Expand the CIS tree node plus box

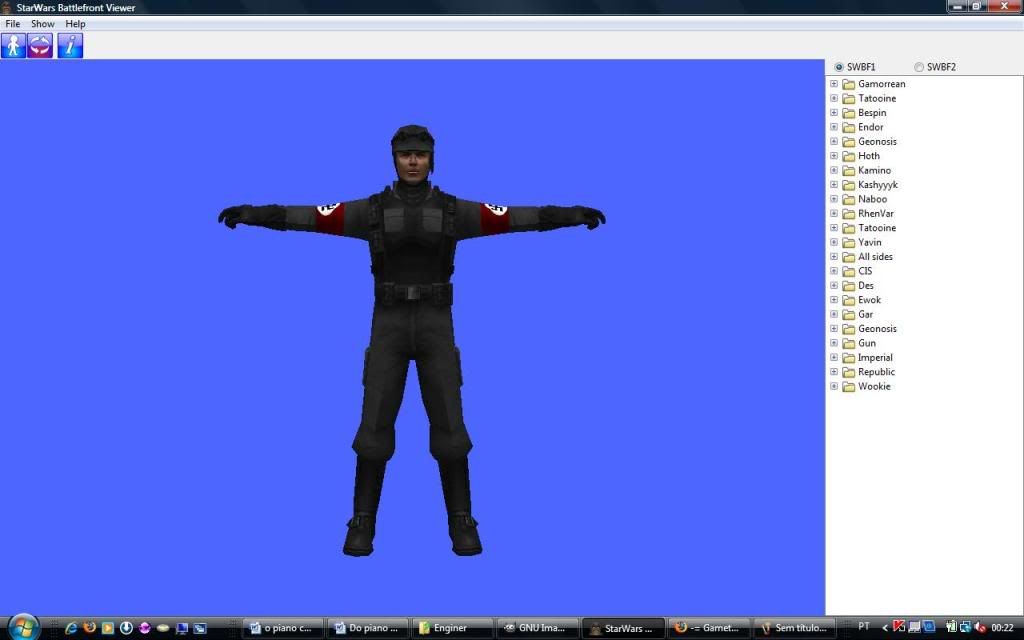[x=834, y=271]
